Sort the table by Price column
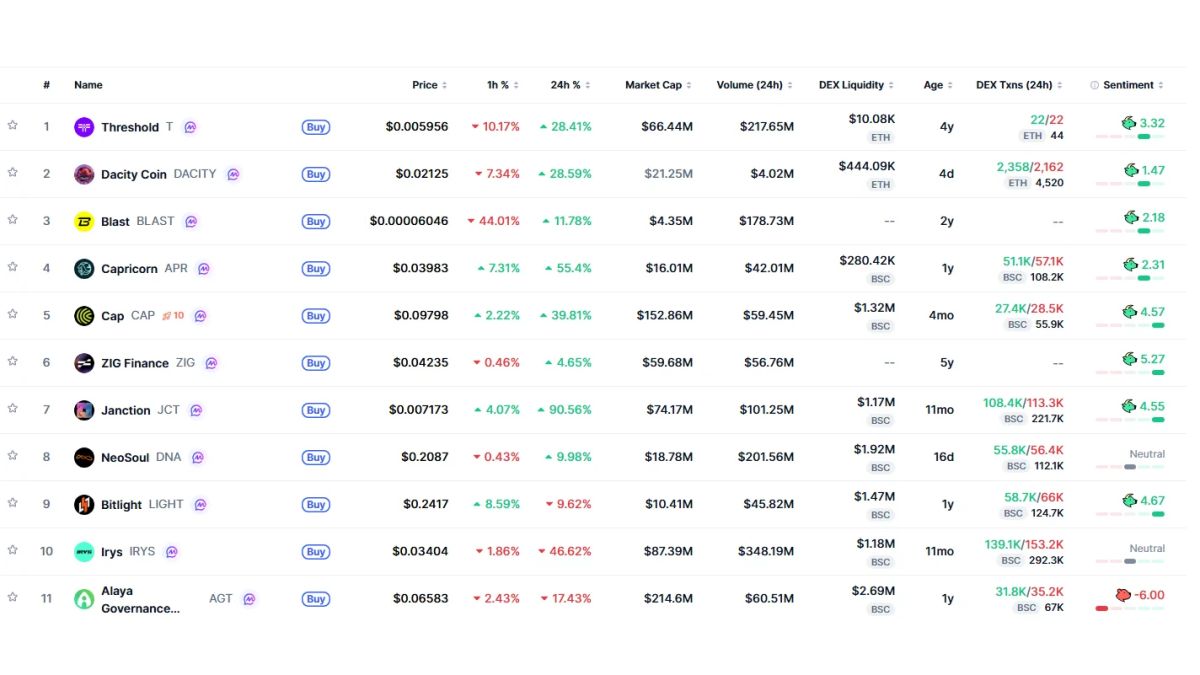 tap(430, 85)
